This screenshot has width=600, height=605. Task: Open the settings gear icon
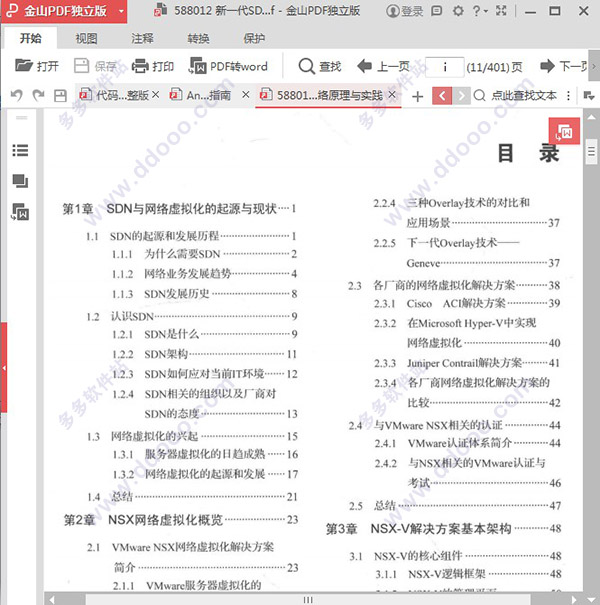coord(458,11)
